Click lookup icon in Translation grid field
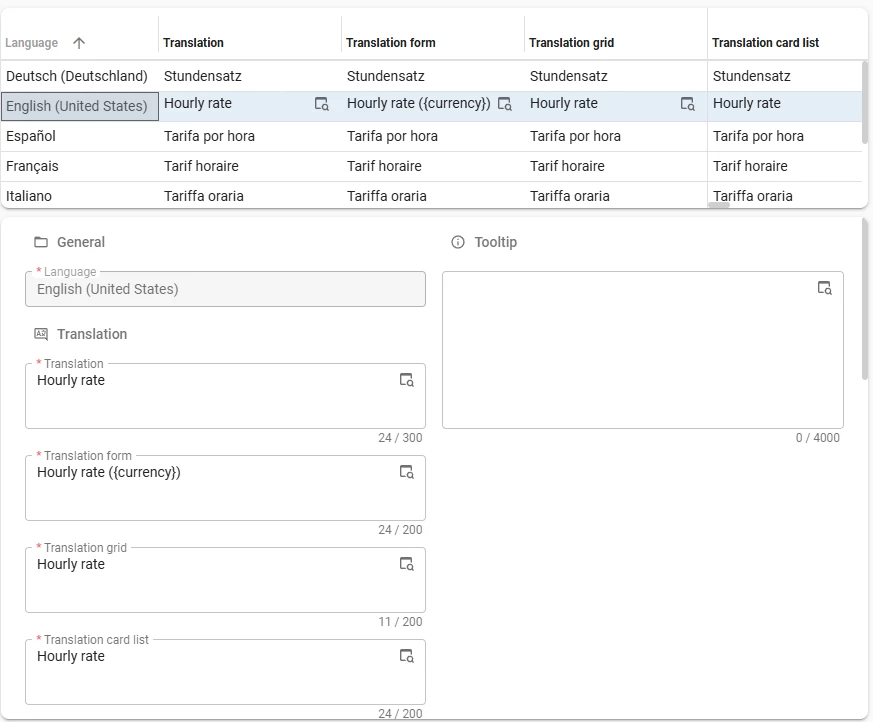Image resolution: width=873 pixels, height=722 pixels. pos(406,564)
